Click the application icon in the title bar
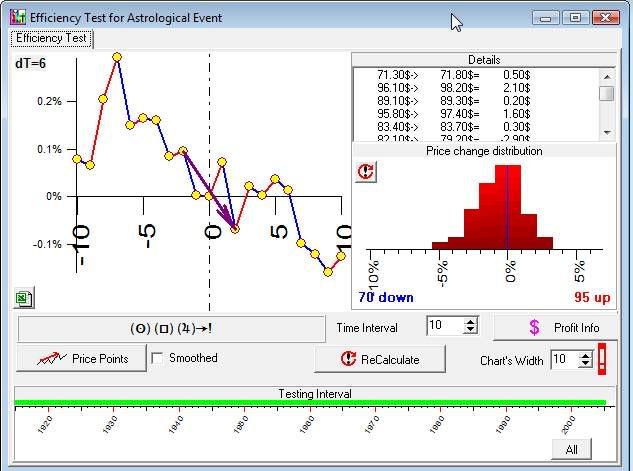Image resolution: width=633 pixels, height=471 pixels. click(x=17, y=18)
